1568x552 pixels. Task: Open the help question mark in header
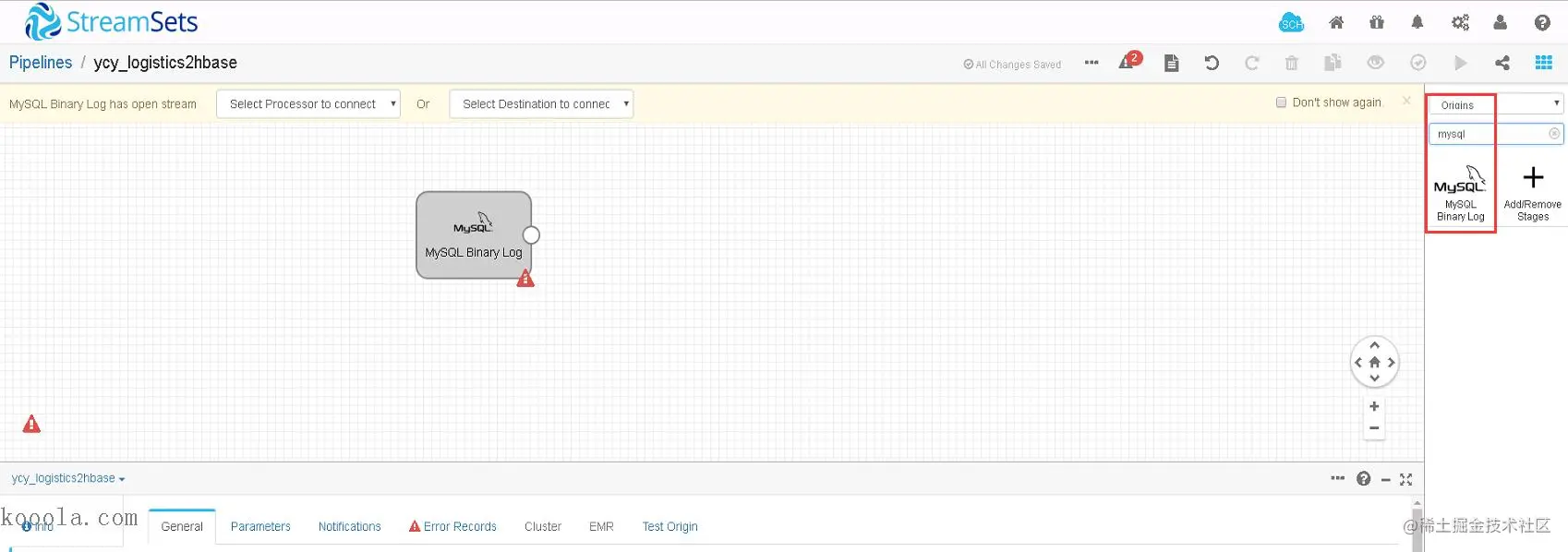(x=1542, y=23)
